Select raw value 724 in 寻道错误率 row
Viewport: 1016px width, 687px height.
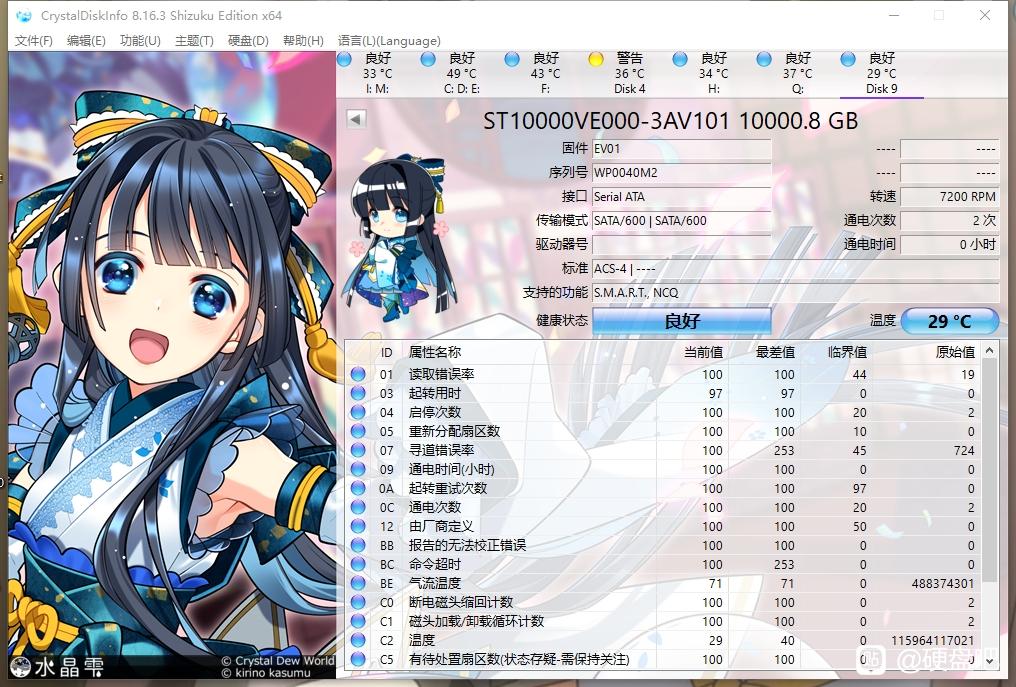(x=964, y=450)
